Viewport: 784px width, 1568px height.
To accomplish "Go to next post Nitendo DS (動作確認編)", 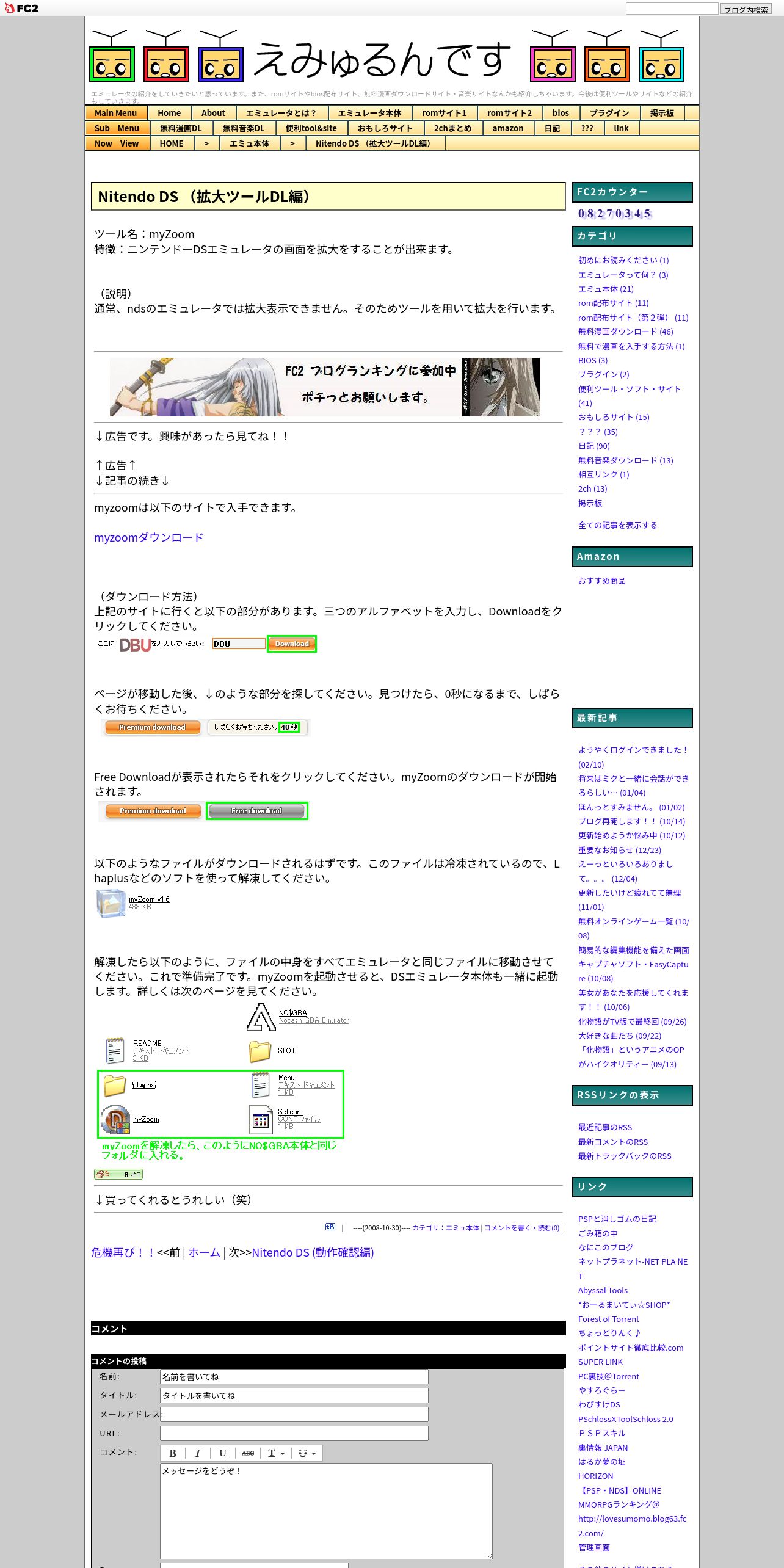I will [313, 1253].
